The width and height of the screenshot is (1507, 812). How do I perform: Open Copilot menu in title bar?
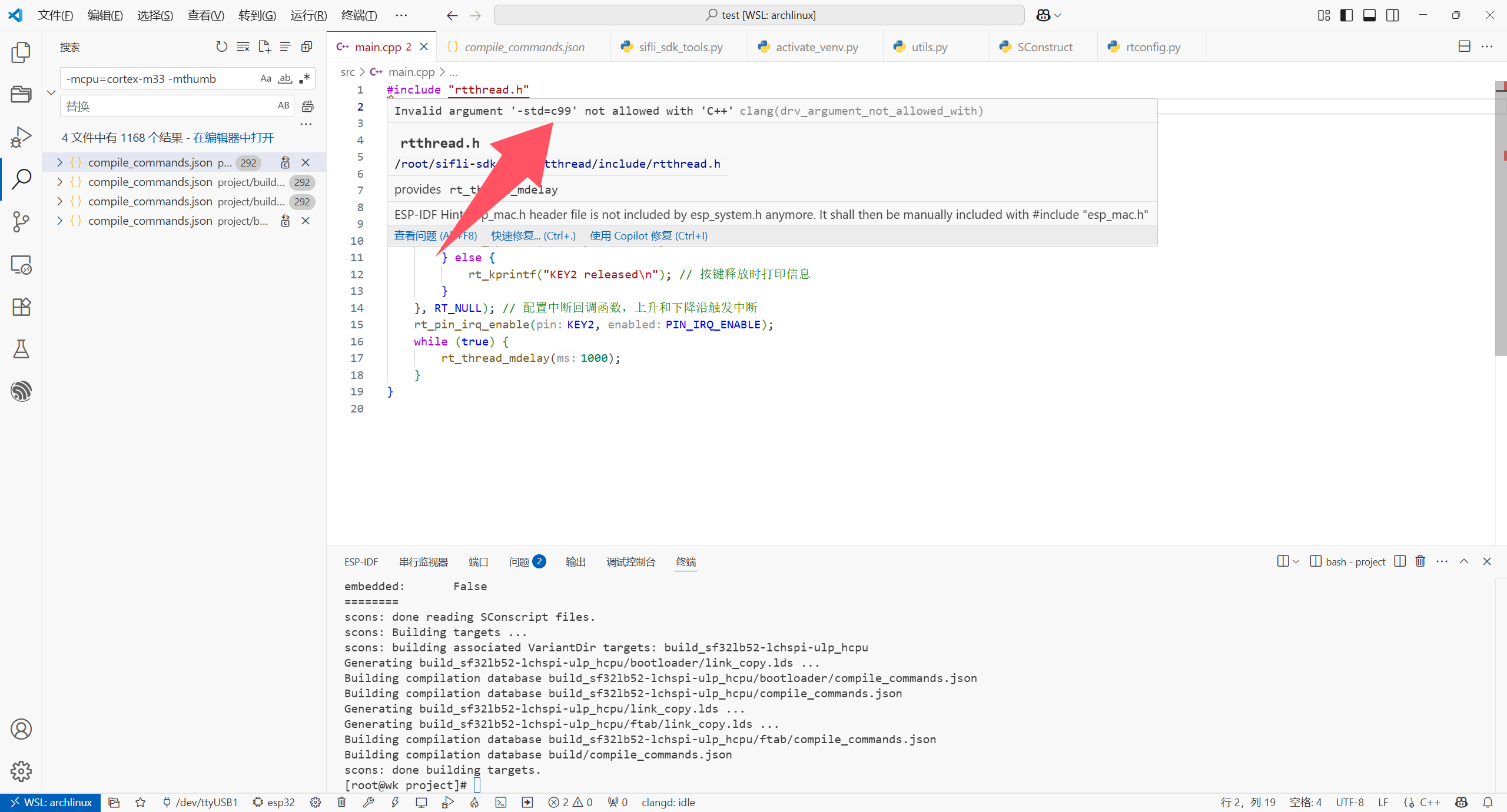pos(1048,15)
